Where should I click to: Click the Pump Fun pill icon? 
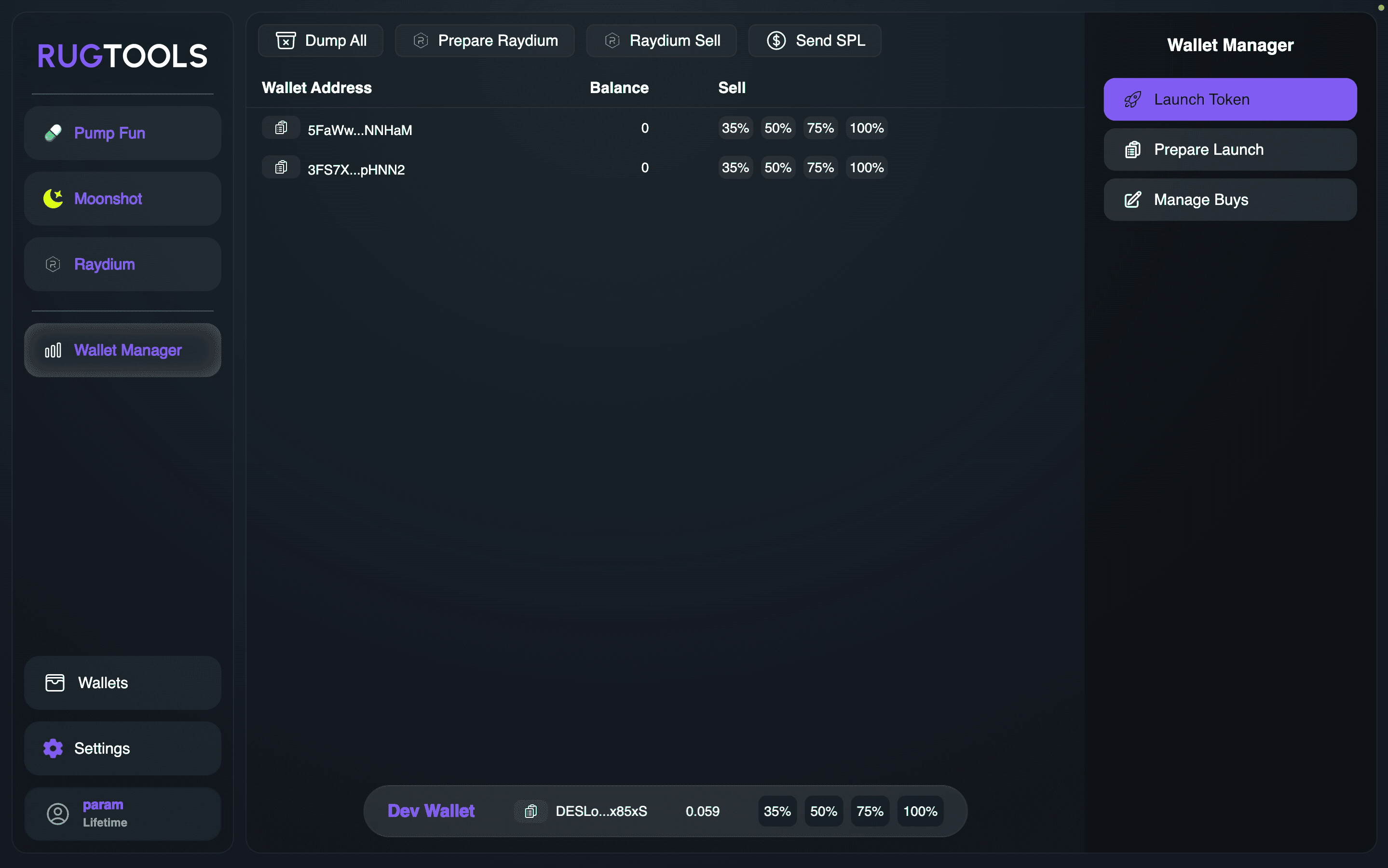pyautogui.click(x=53, y=133)
